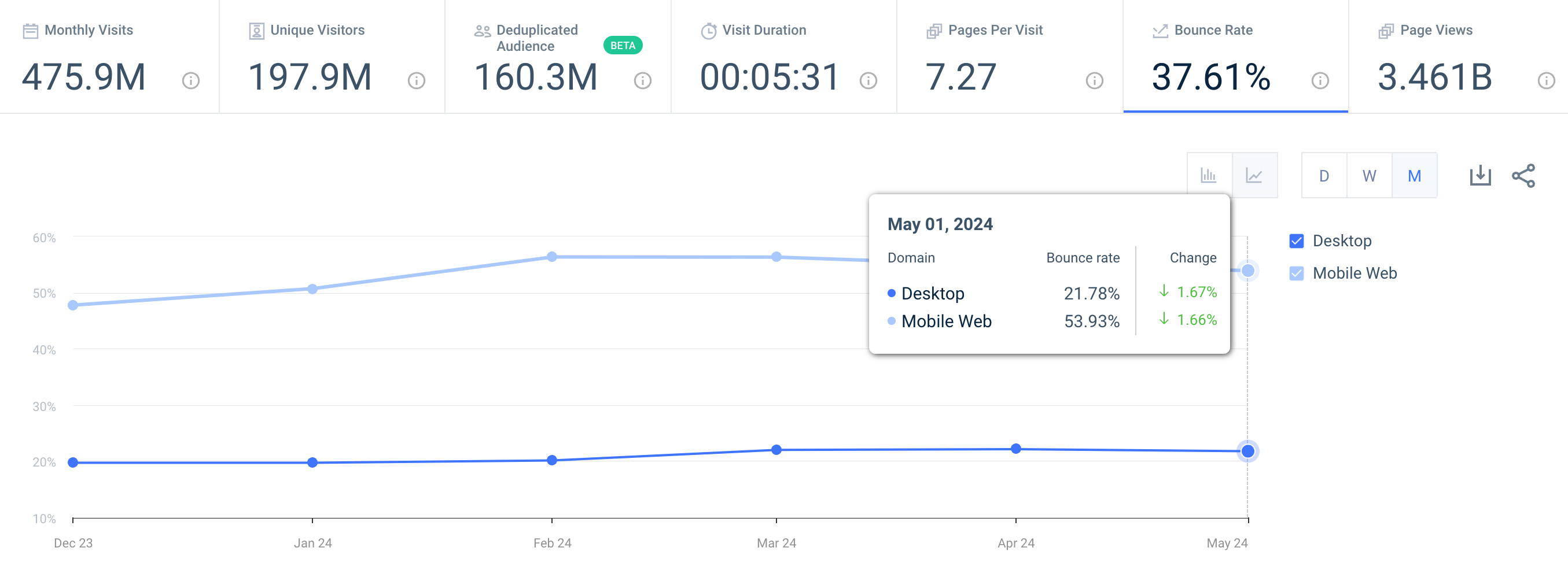1568x570 pixels.
Task: Uncheck the Desktop checkbox
Action: pos(1297,241)
